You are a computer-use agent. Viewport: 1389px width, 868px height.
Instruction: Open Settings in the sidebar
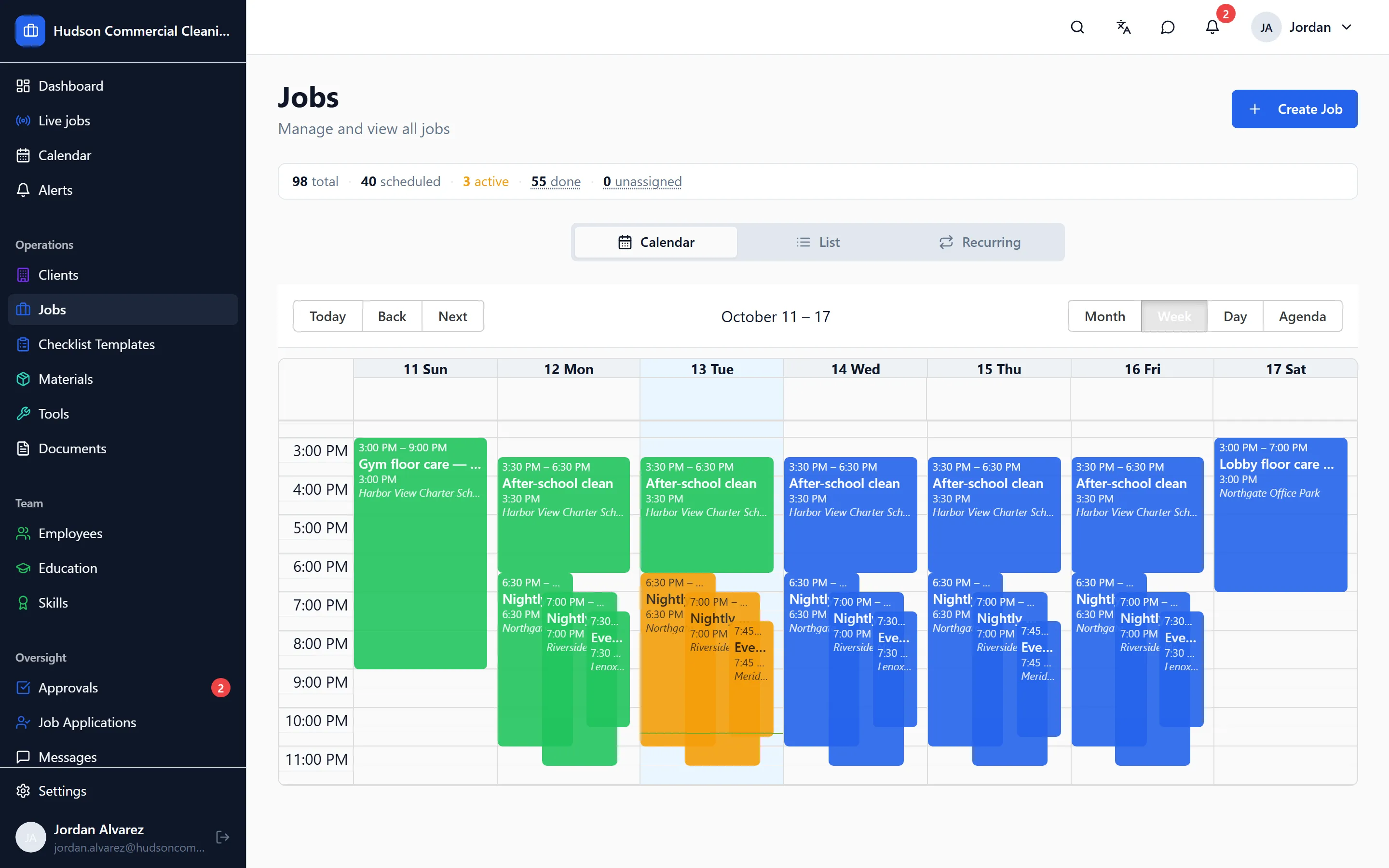click(123, 791)
